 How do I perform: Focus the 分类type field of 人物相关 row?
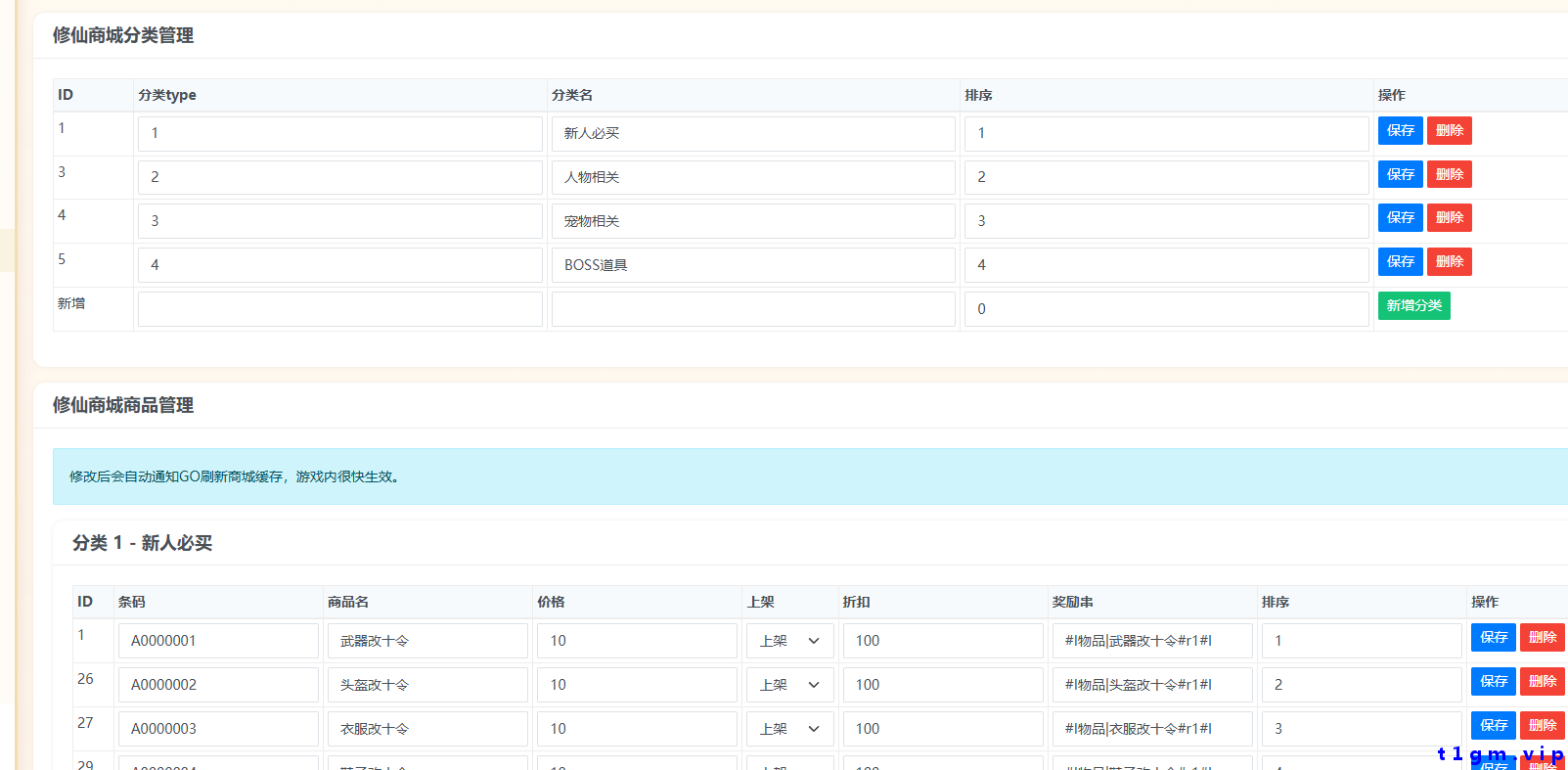(339, 178)
